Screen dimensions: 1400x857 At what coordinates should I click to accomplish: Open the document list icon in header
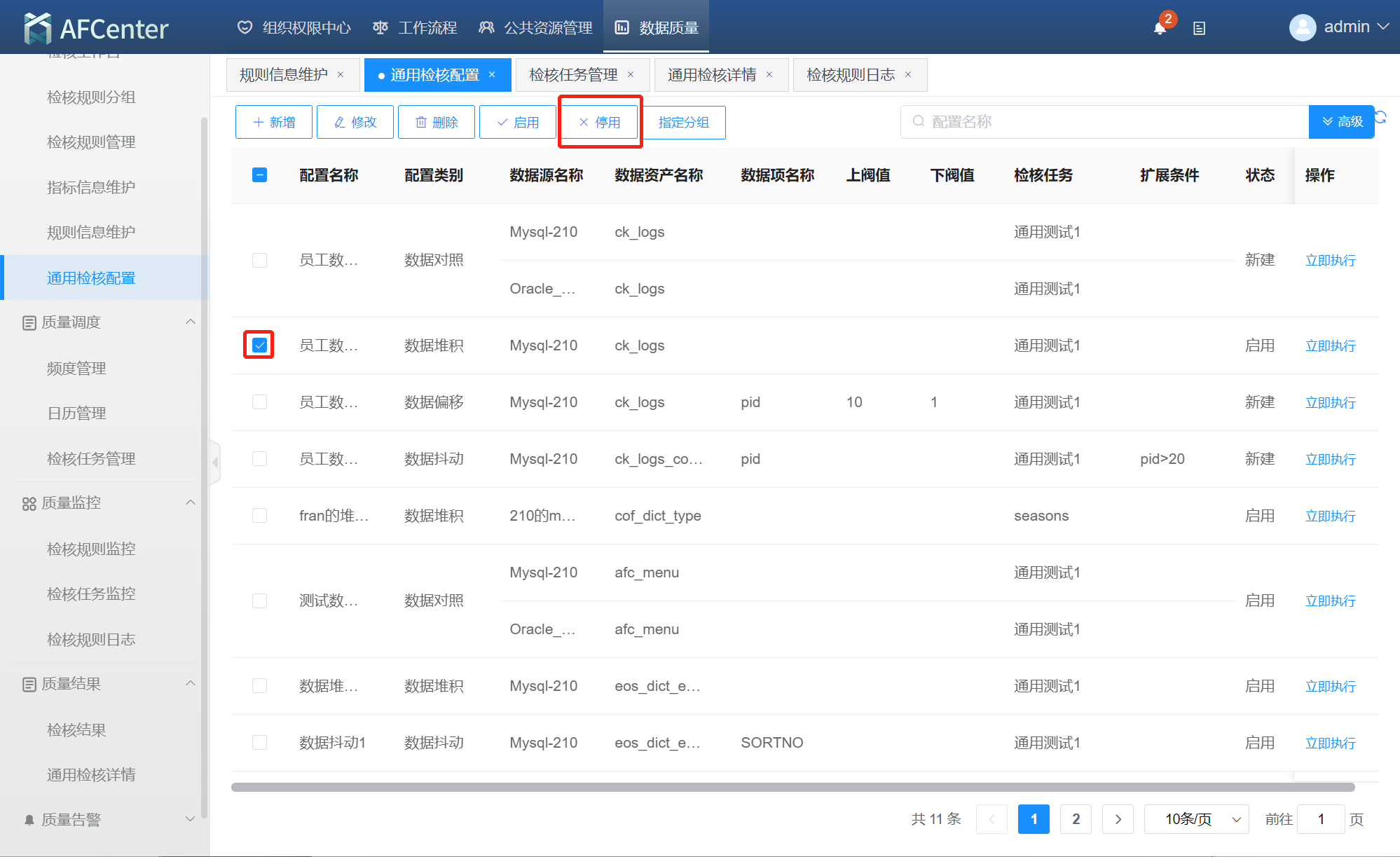tap(1199, 29)
